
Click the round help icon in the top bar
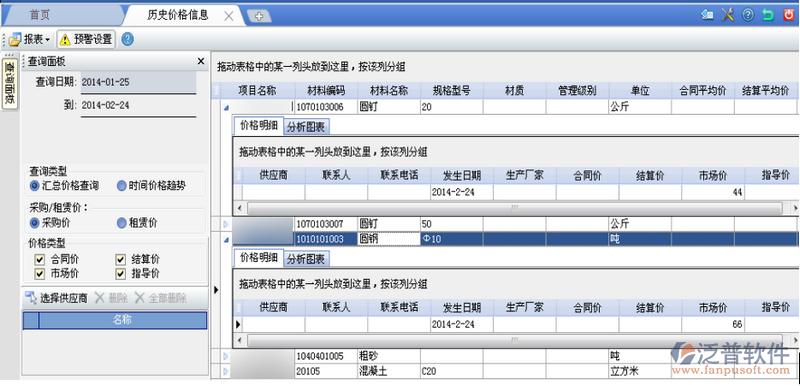tap(748, 15)
